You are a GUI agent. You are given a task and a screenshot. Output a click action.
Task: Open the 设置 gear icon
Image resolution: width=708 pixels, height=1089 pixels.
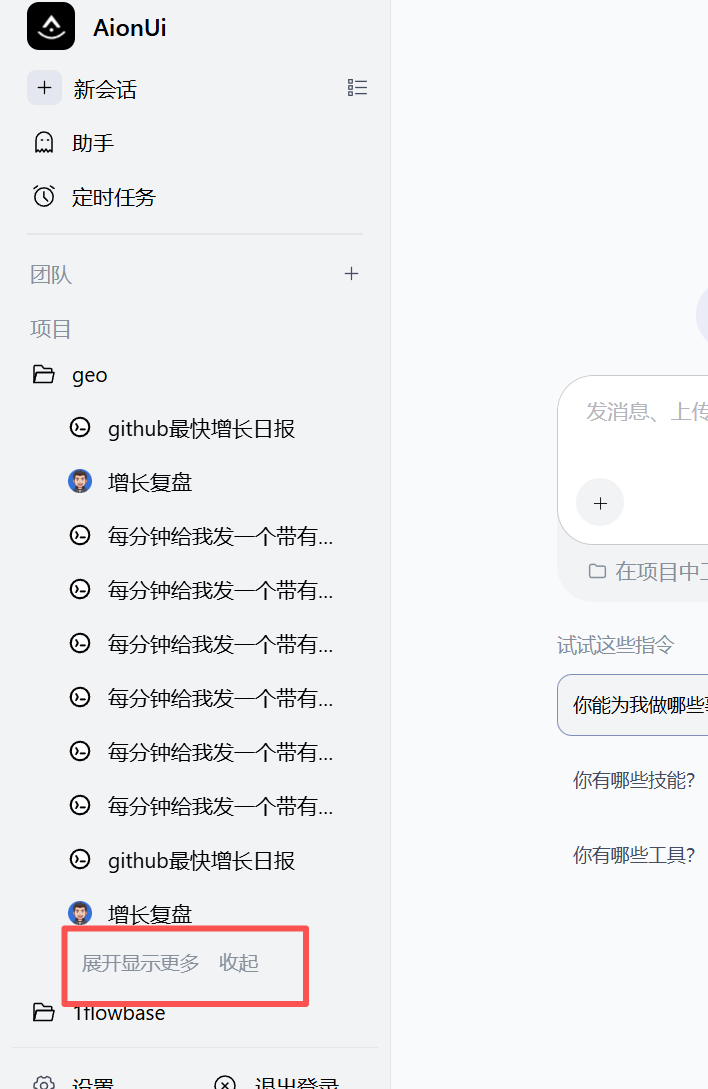pyautogui.click(x=44, y=1083)
